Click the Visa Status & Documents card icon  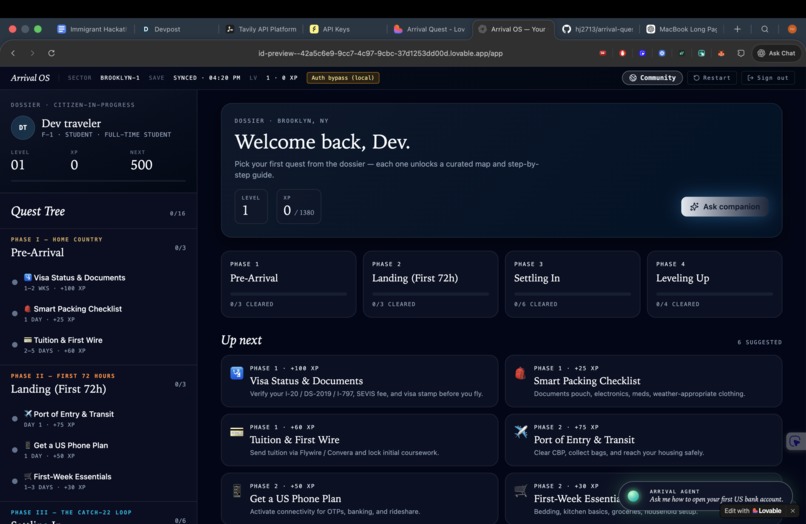(x=236, y=373)
